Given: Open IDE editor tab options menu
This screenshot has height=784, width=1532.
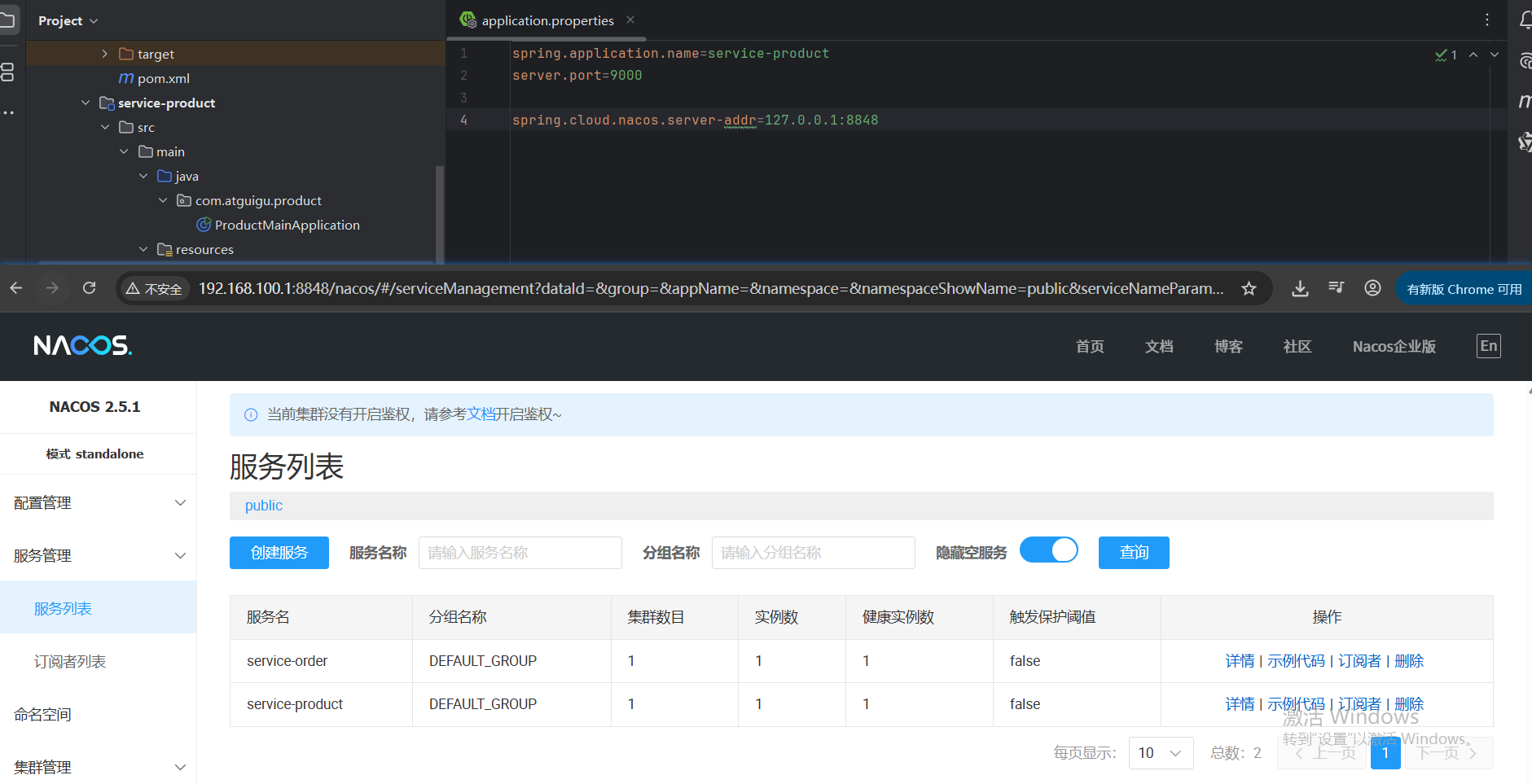Looking at the screenshot, I should [x=1487, y=20].
